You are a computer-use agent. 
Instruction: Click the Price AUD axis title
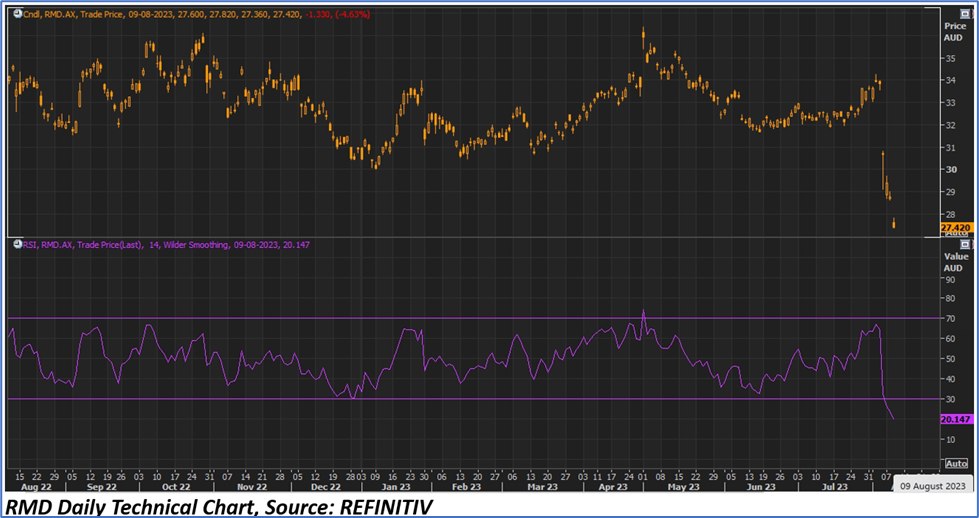(953, 32)
